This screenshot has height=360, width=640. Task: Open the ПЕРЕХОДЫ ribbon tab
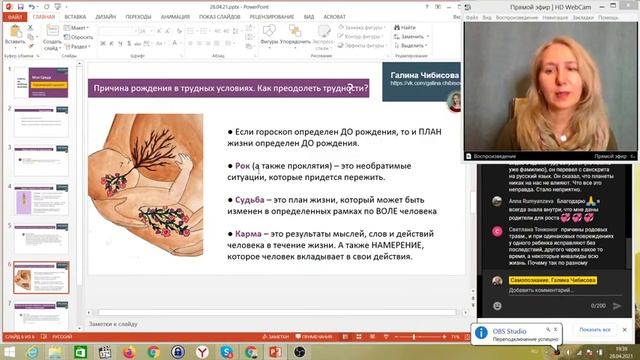click(x=138, y=17)
